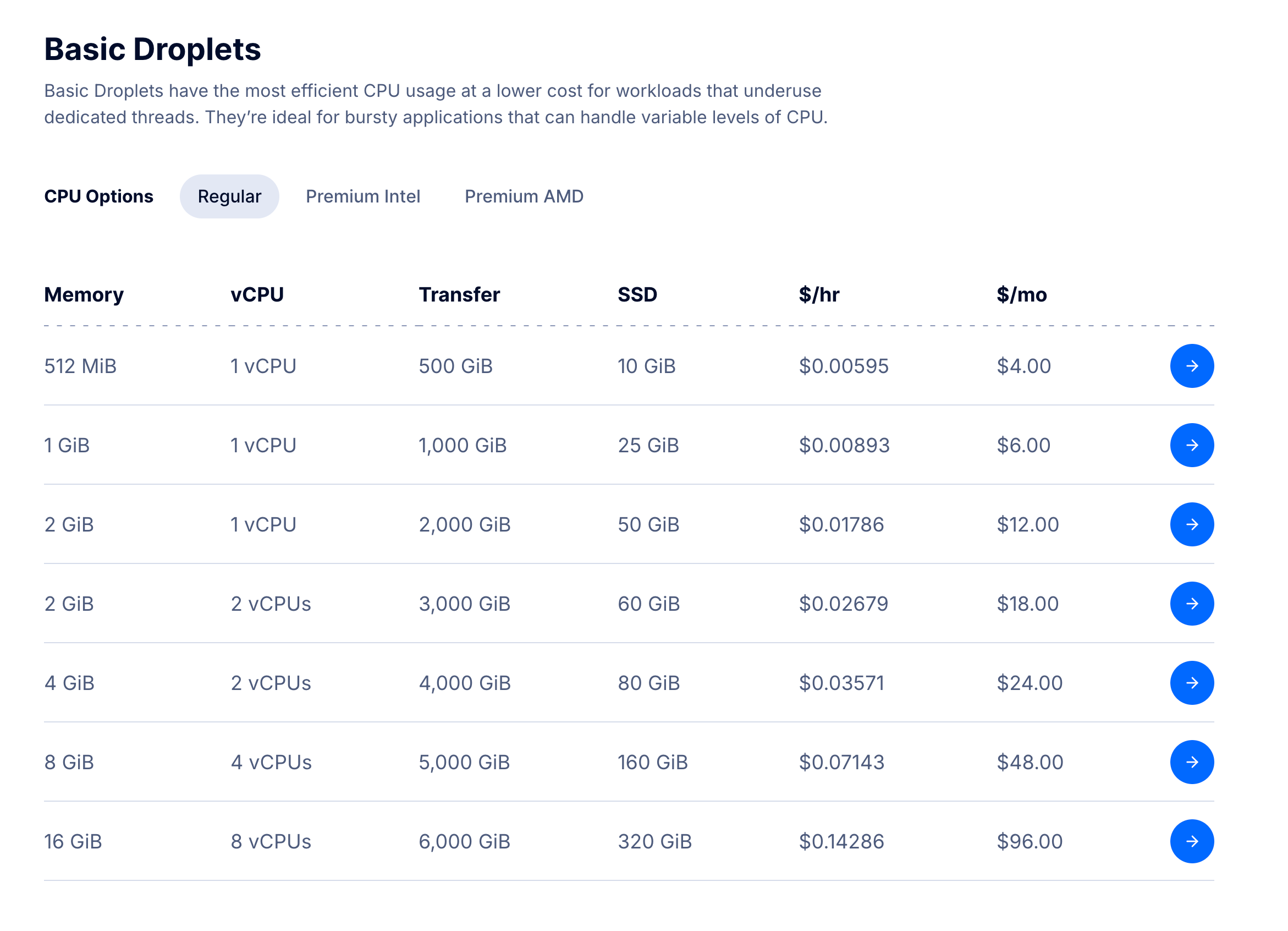Click the Memory column header
The image size is (1288, 931).
[84, 295]
